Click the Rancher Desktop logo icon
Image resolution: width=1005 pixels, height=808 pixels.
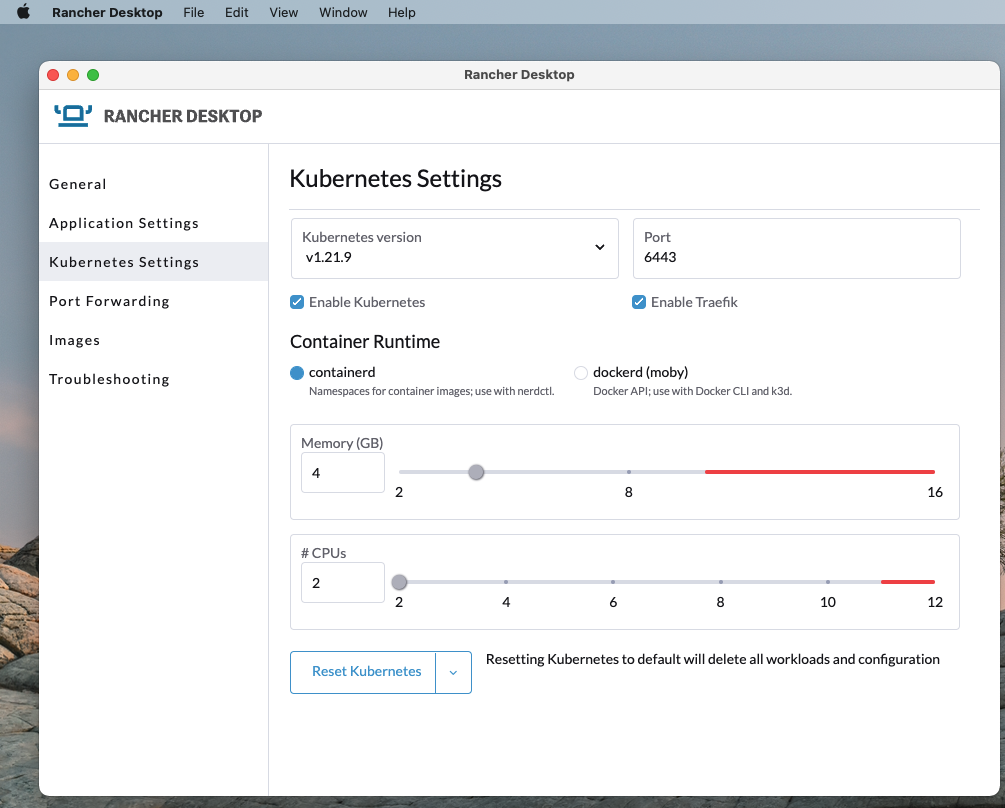(73, 115)
